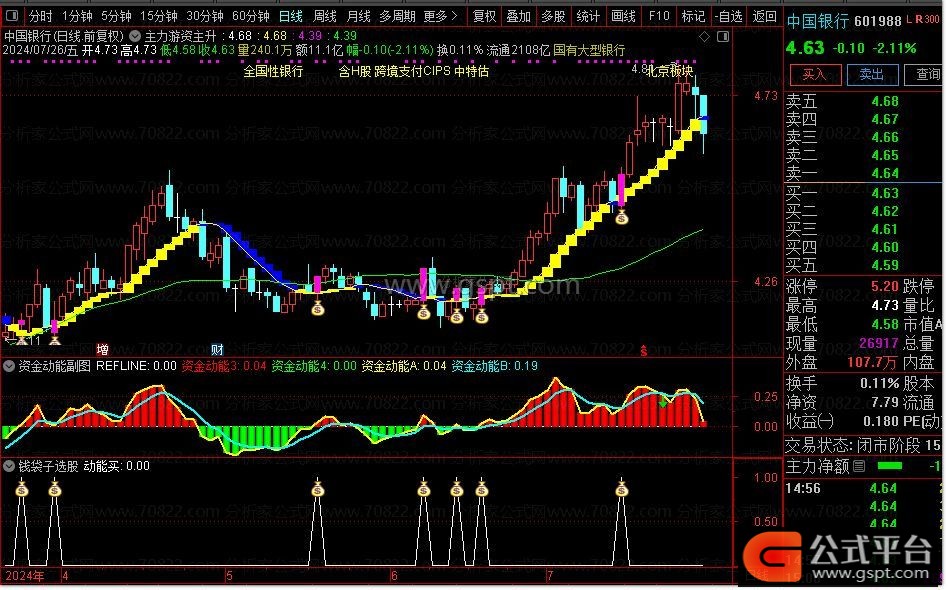Click the diamond icon at chart top-right
The image size is (948, 590).
tap(704, 37)
